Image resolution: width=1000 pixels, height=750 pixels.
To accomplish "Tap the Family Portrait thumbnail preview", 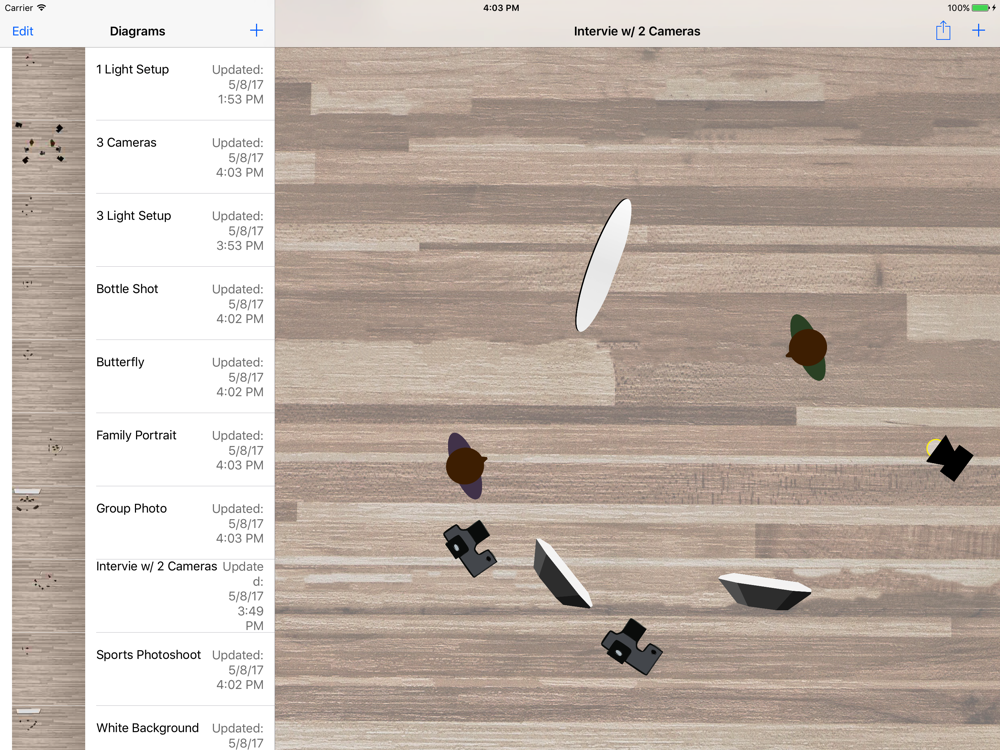I will click(x=48, y=450).
